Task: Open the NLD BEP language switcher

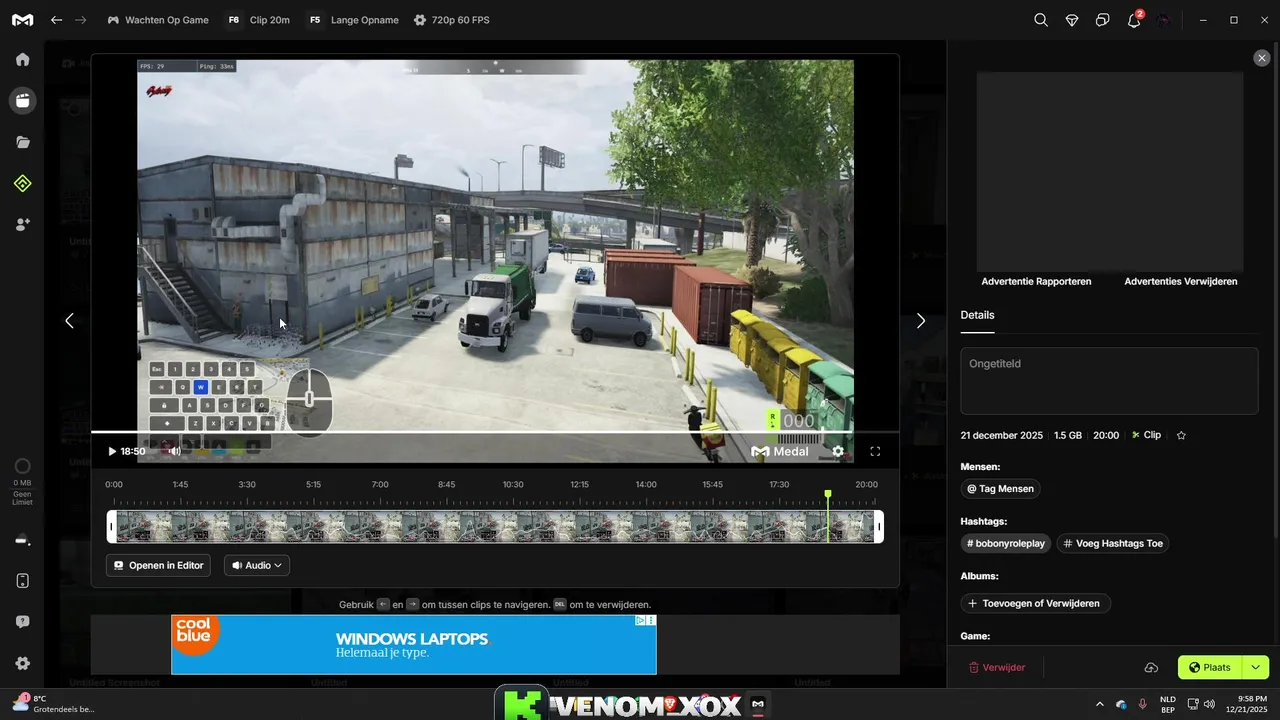Action: [1168, 704]
